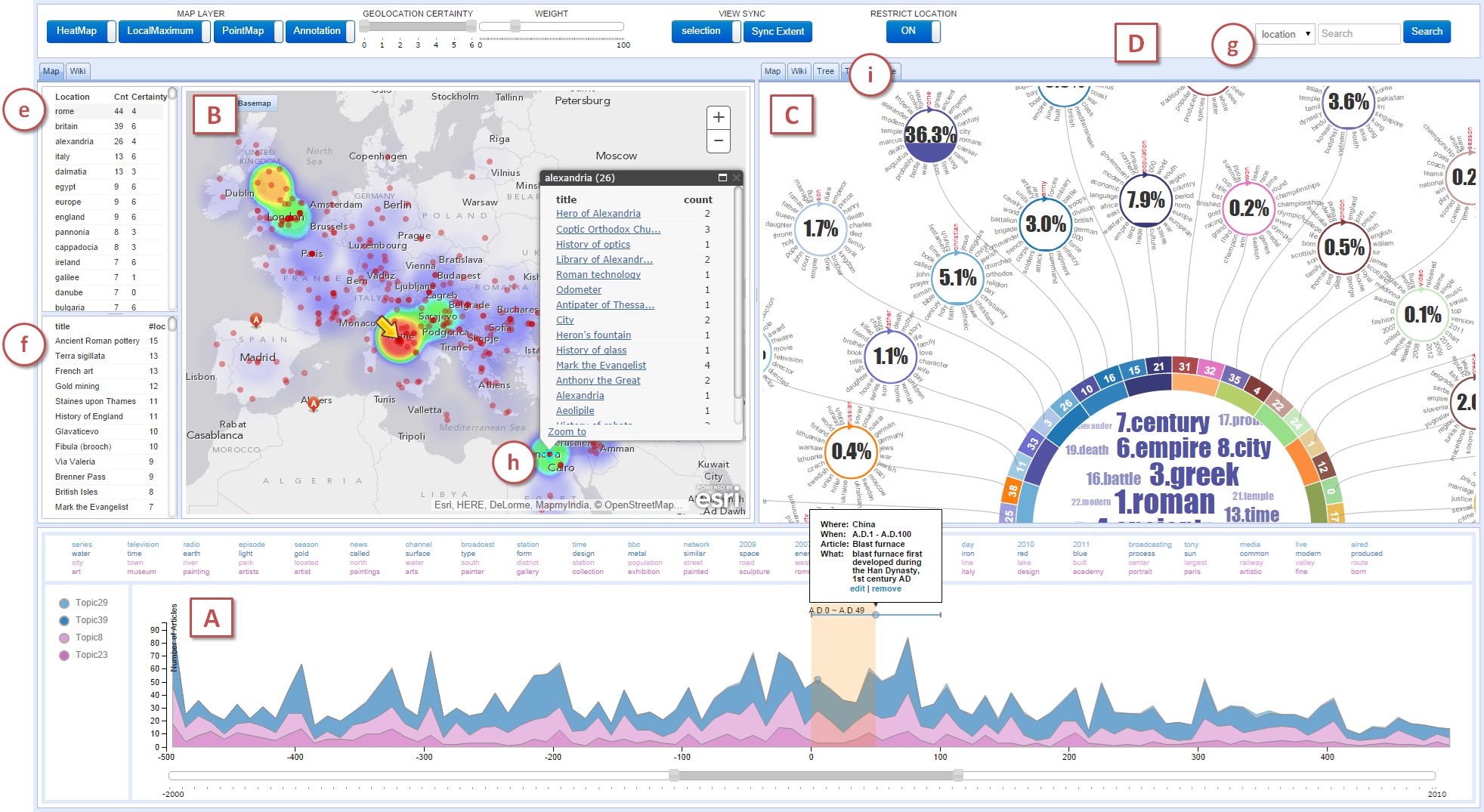1484x812 pixels.
Task: Select the 0.5% topic bubble
Action: (1344, 247)
